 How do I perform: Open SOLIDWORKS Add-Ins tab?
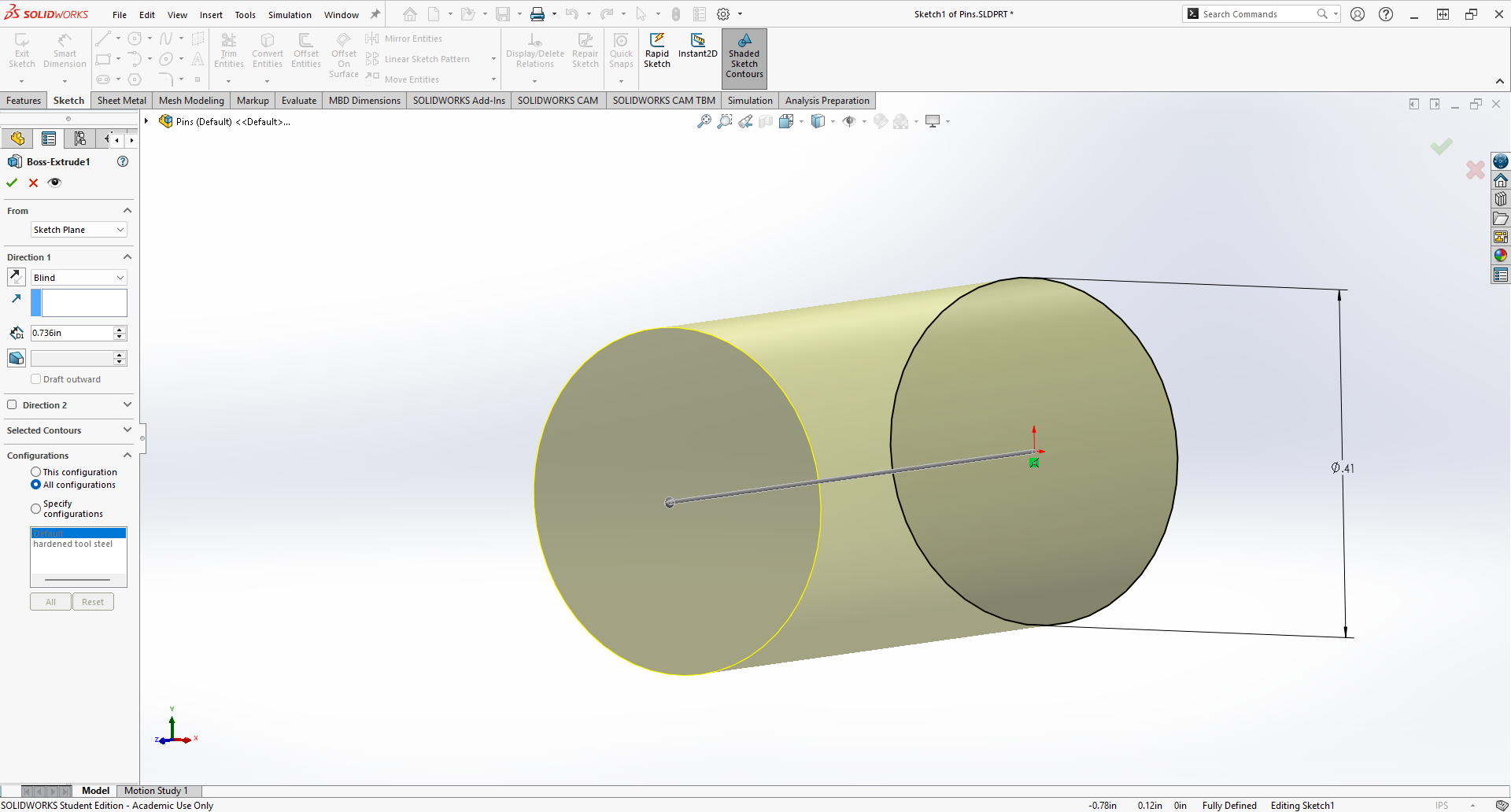(459, 101)
